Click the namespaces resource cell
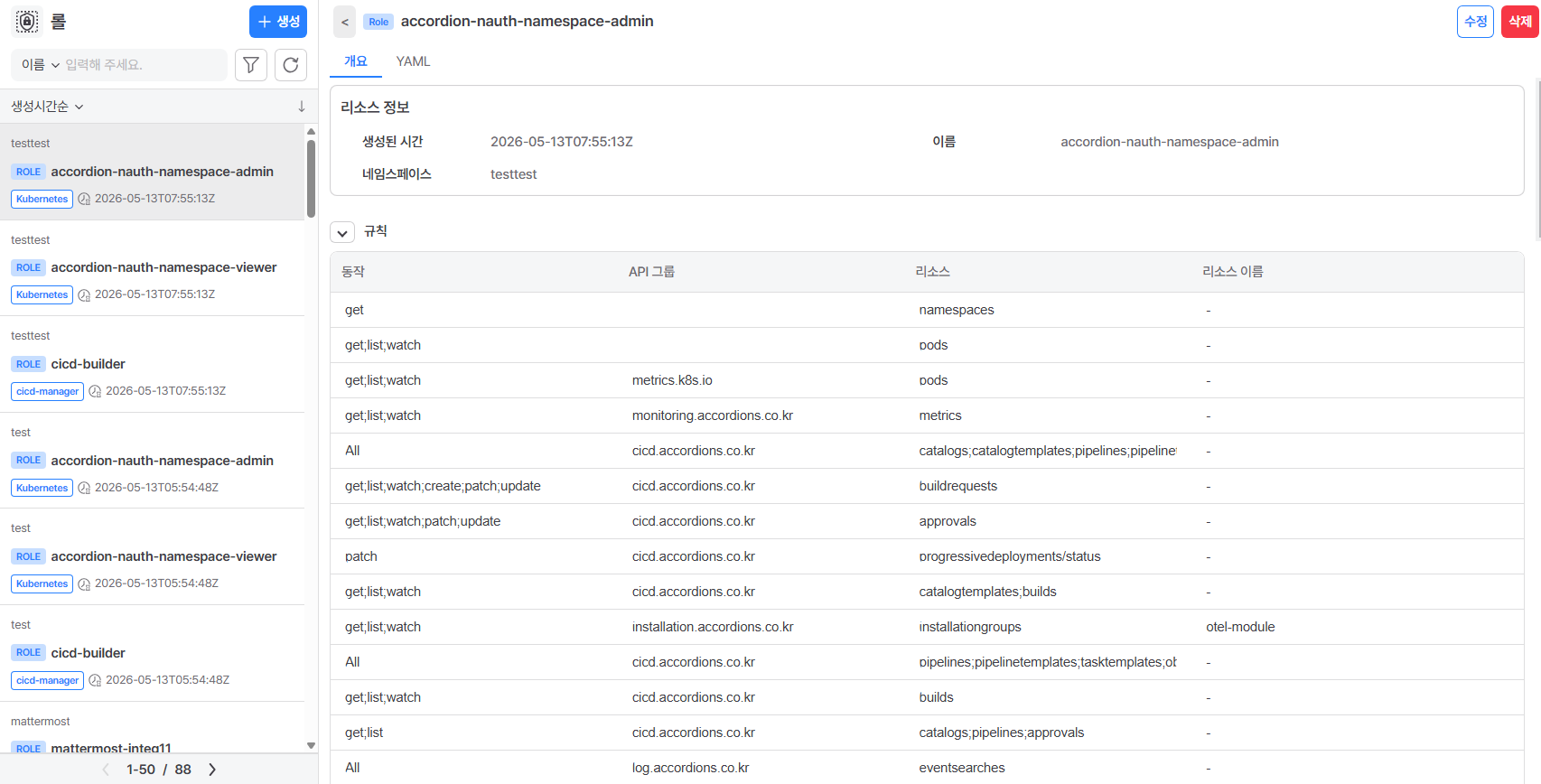1541x784 pixels. pos(956,310)
